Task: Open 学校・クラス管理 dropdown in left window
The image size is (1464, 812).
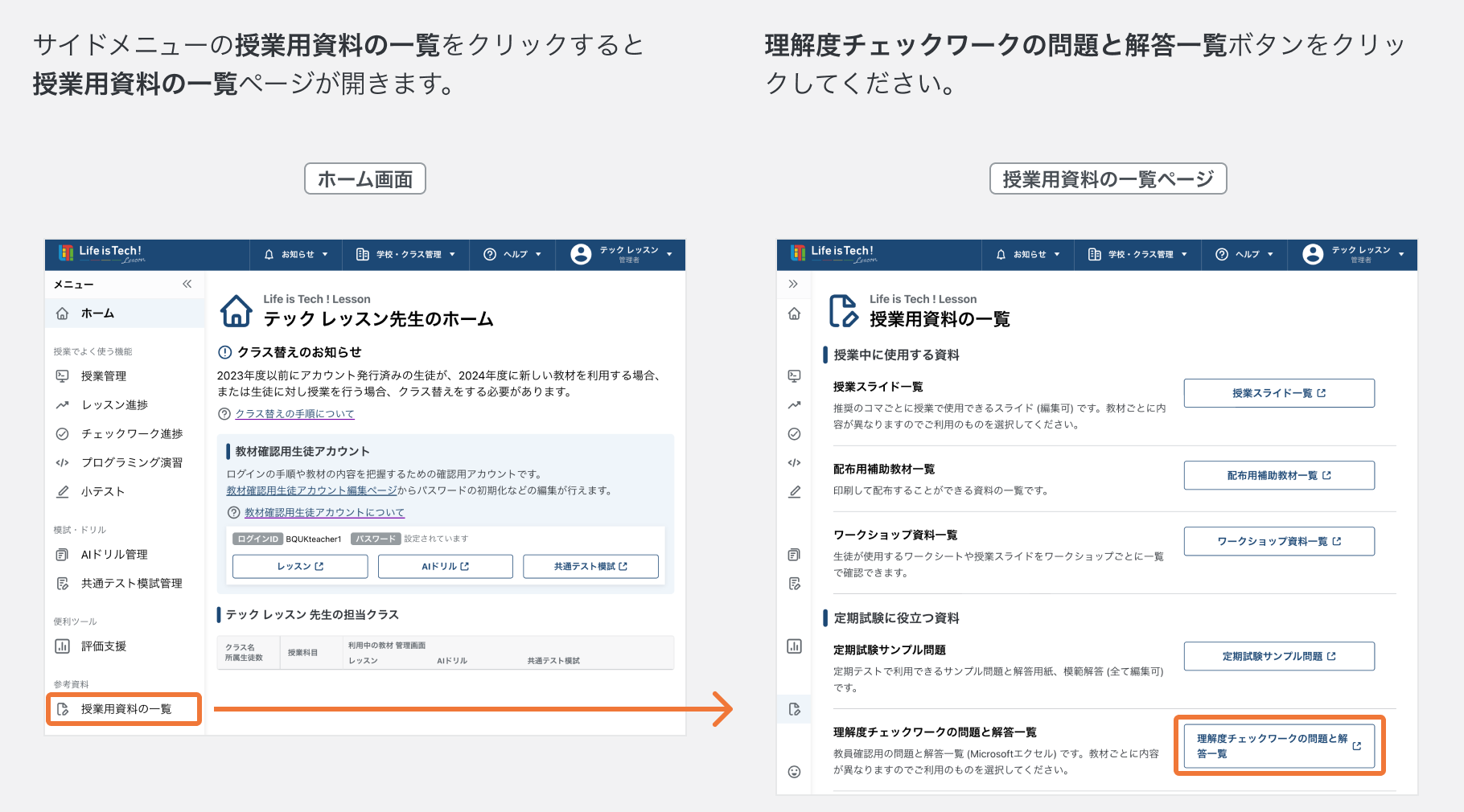Action: [406, 255]
